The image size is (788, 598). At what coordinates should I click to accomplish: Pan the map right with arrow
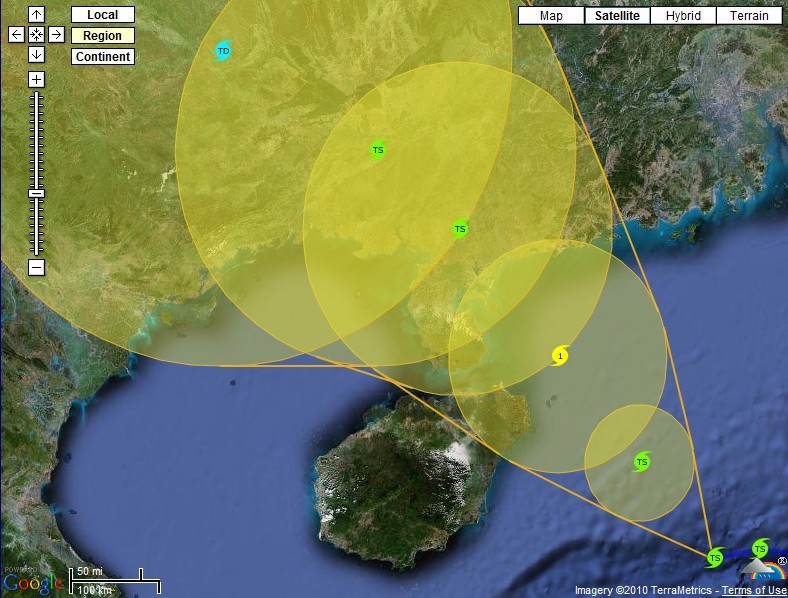[56, 35]
